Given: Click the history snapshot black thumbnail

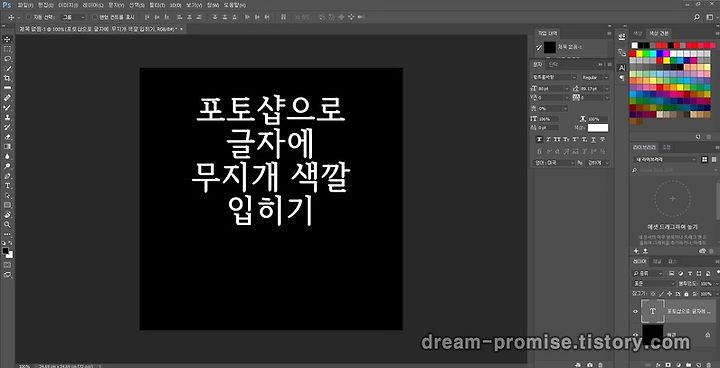Looking at the screenshot, I should pos(550,47).
